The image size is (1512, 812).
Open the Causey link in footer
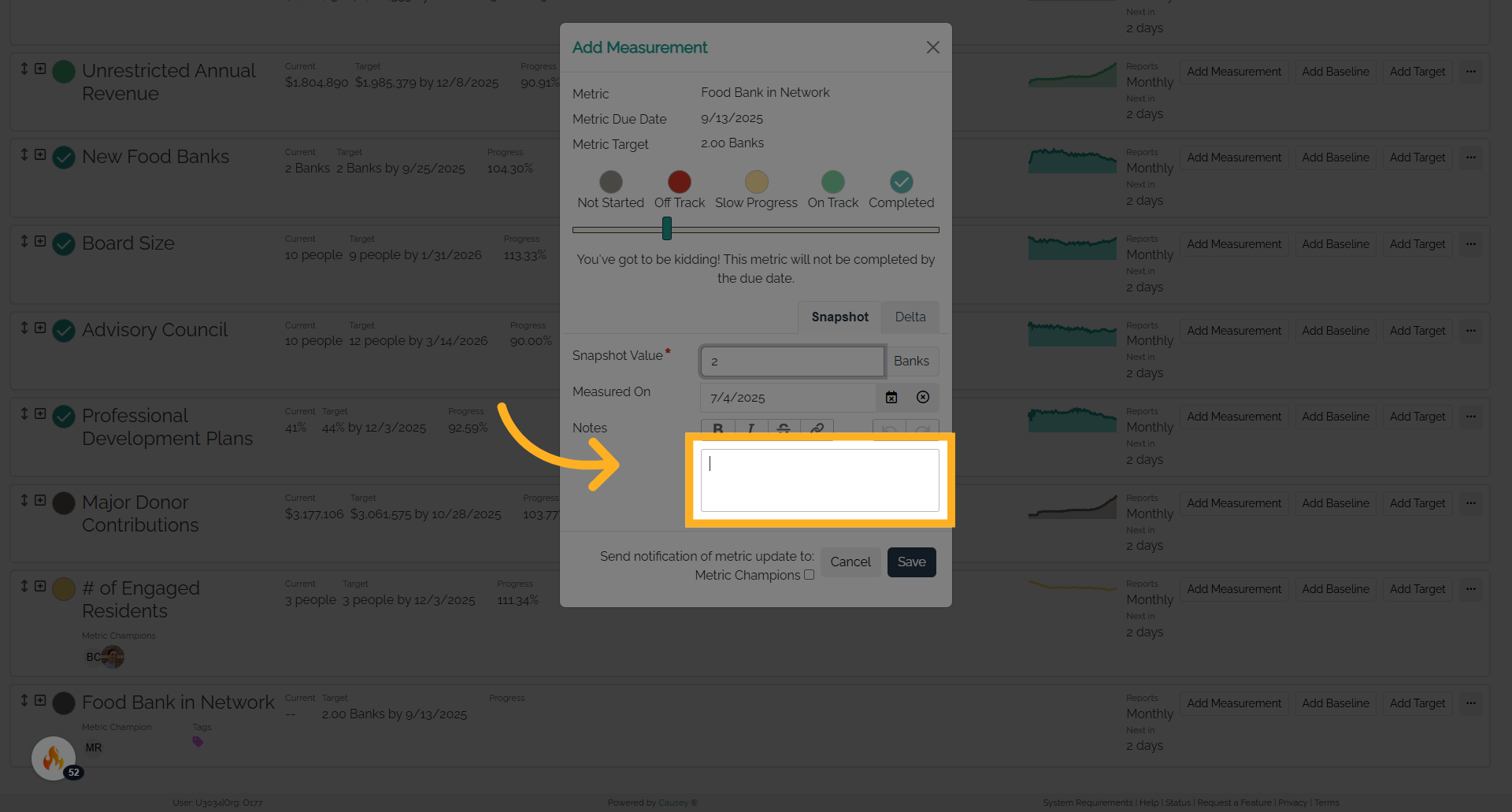(x=673, y=803)
